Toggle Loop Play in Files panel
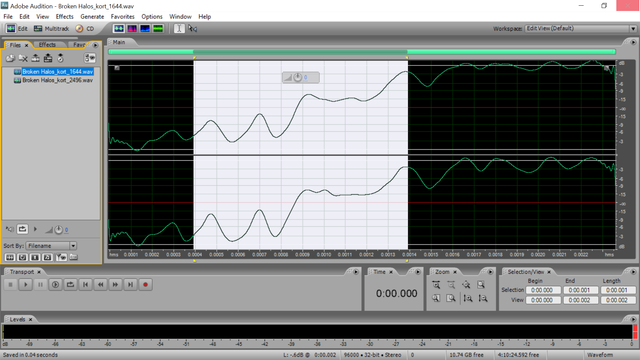Viewport: 640px width, 360px height. [22, 229]
